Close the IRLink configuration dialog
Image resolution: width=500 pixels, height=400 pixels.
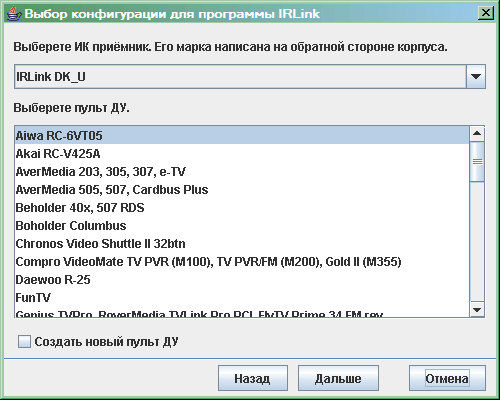coord(485,13)
